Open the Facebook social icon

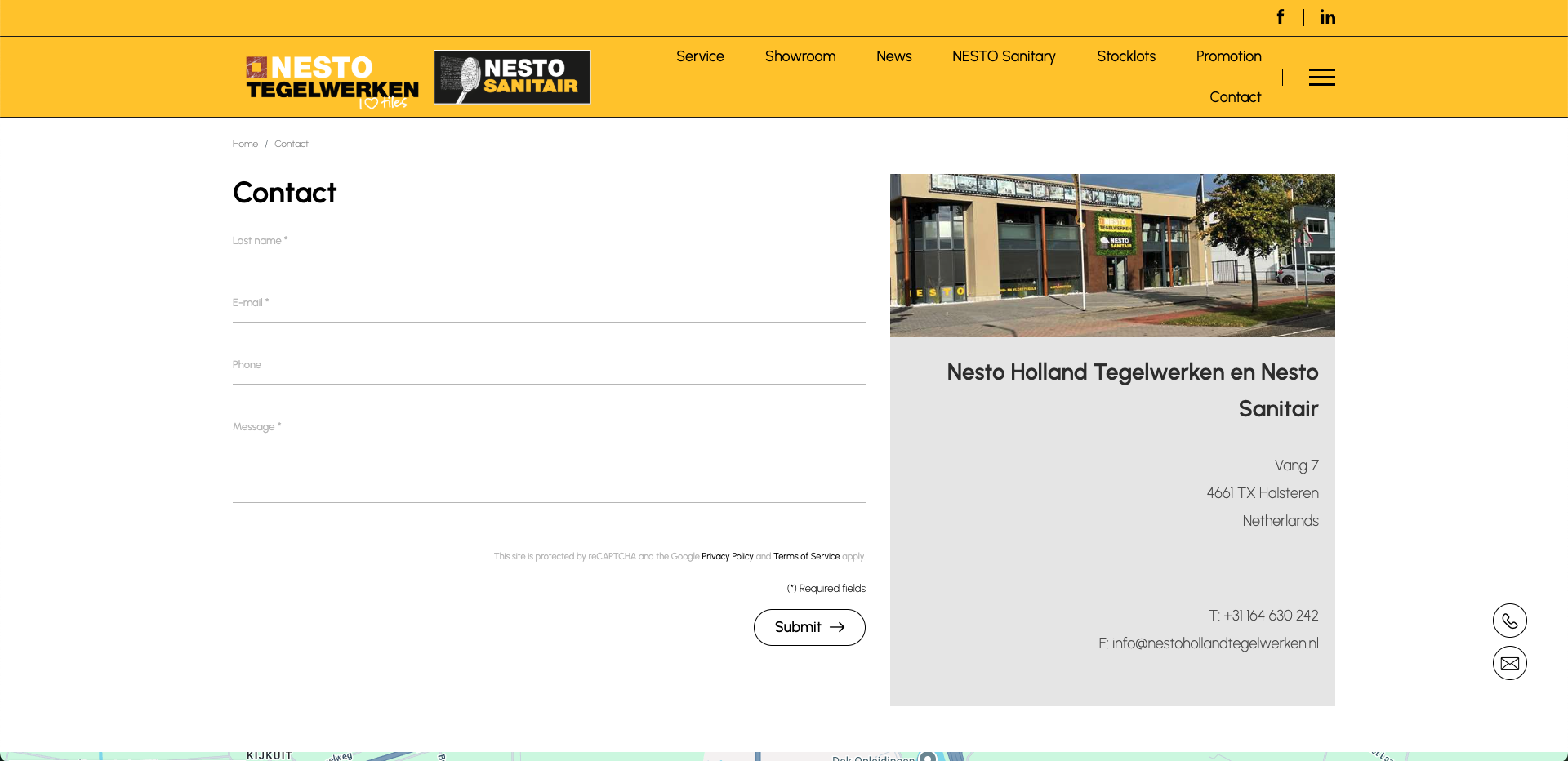point(1280,17)
